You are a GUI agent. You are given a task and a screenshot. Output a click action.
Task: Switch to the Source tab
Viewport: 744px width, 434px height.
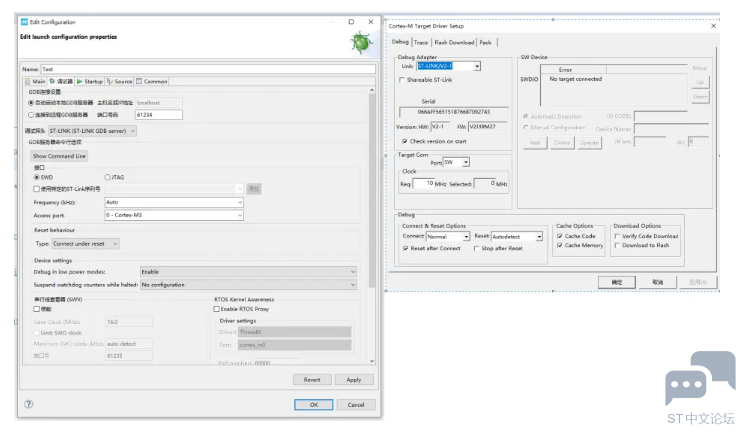pos(120,82)
